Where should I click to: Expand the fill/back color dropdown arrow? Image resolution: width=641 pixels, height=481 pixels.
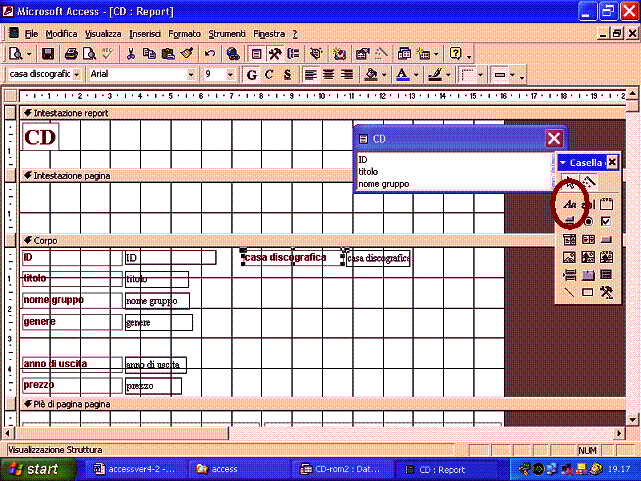point(384,75)
